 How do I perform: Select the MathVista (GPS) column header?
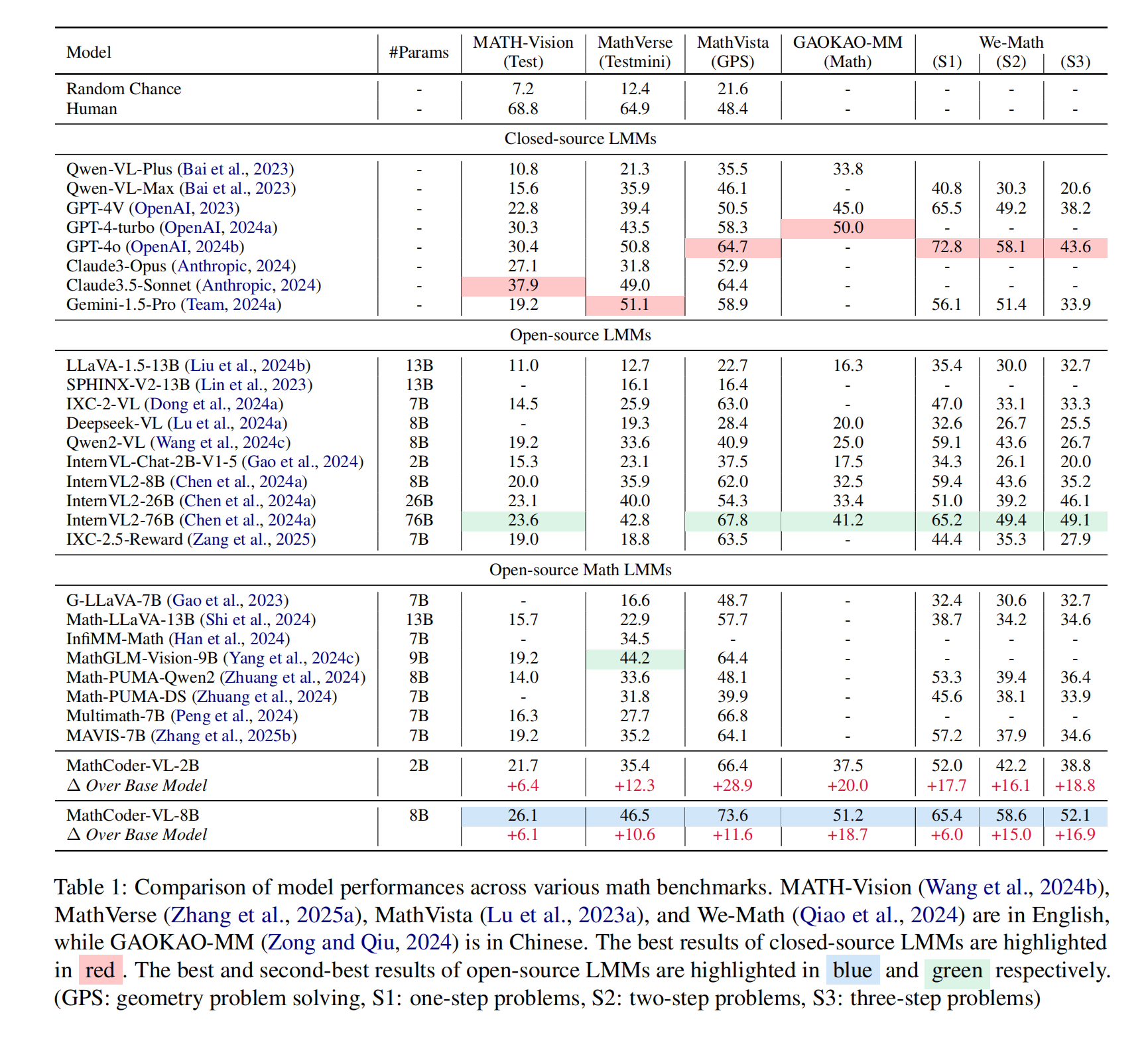(733, 52)
